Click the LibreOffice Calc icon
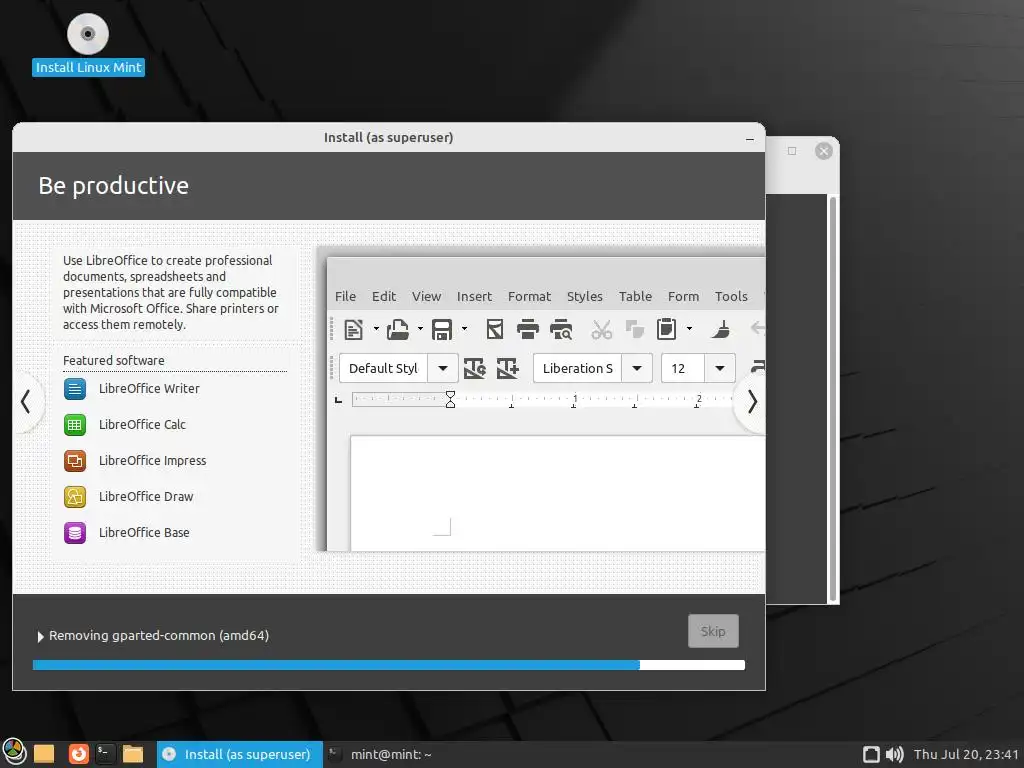Image resolution: width=1024 pixels, height=768 pixels. point(75,424)
